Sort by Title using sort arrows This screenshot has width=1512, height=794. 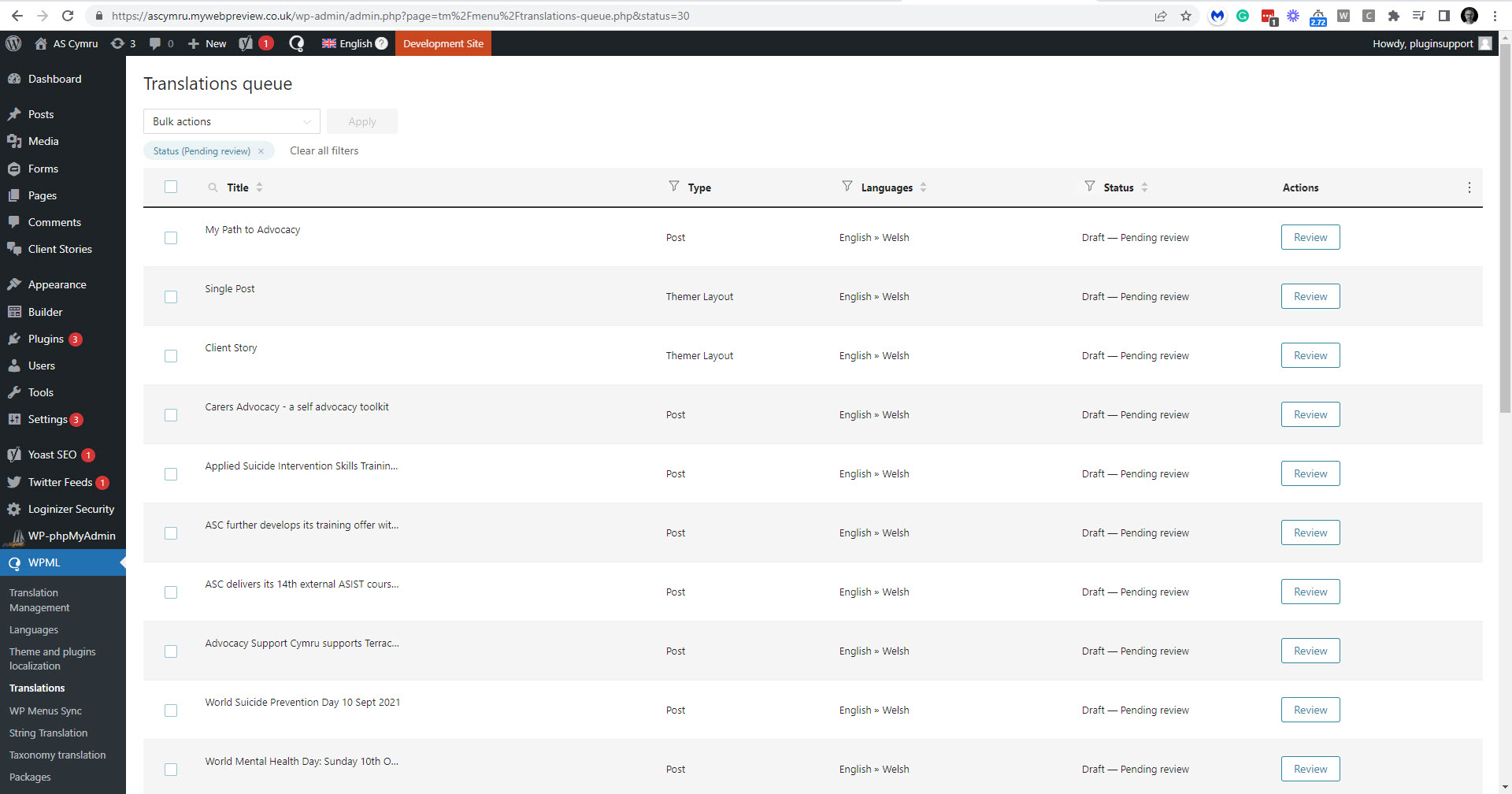point(260,187)
